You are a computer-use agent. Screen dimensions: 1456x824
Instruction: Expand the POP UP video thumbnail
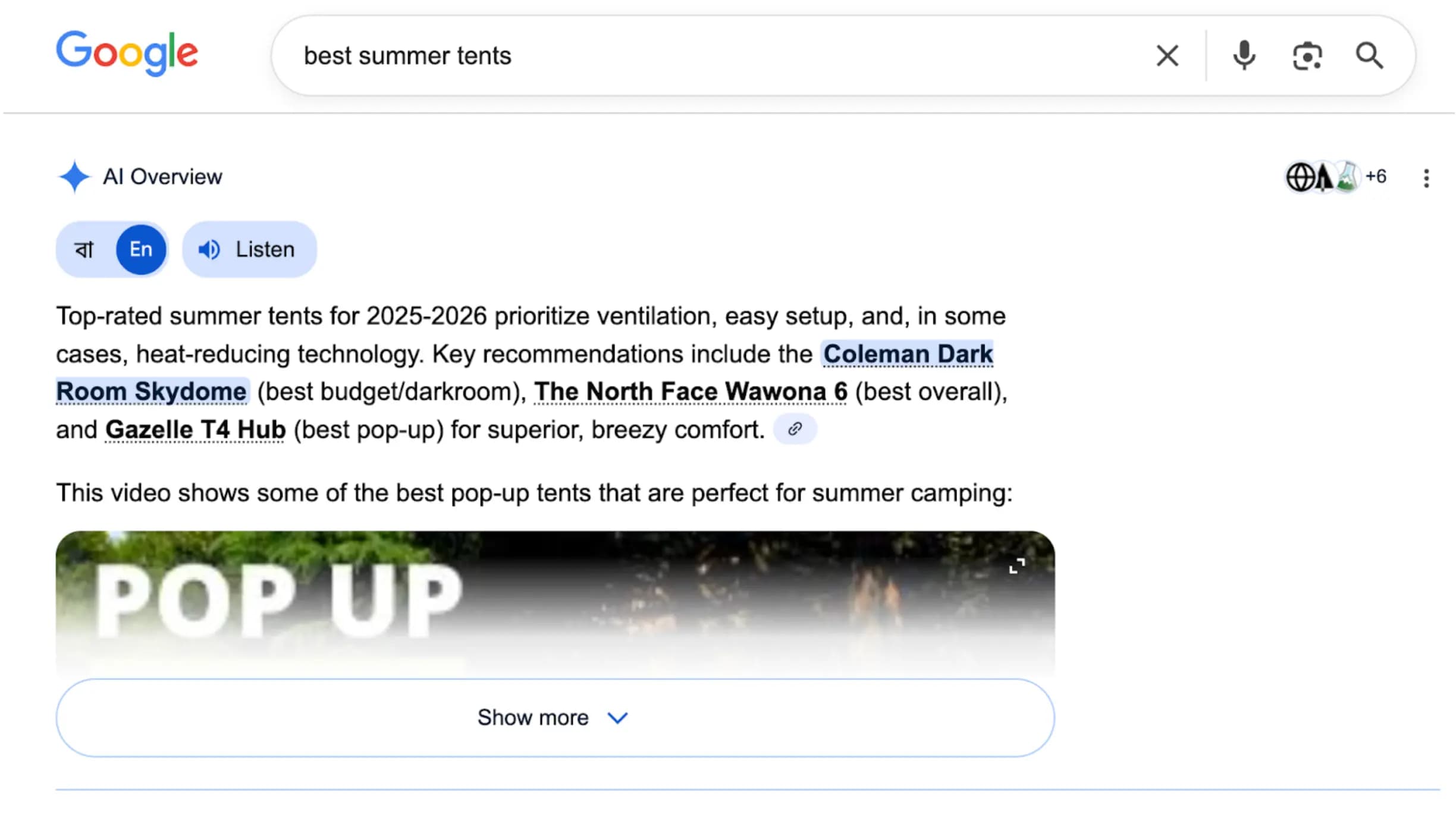1017,567
